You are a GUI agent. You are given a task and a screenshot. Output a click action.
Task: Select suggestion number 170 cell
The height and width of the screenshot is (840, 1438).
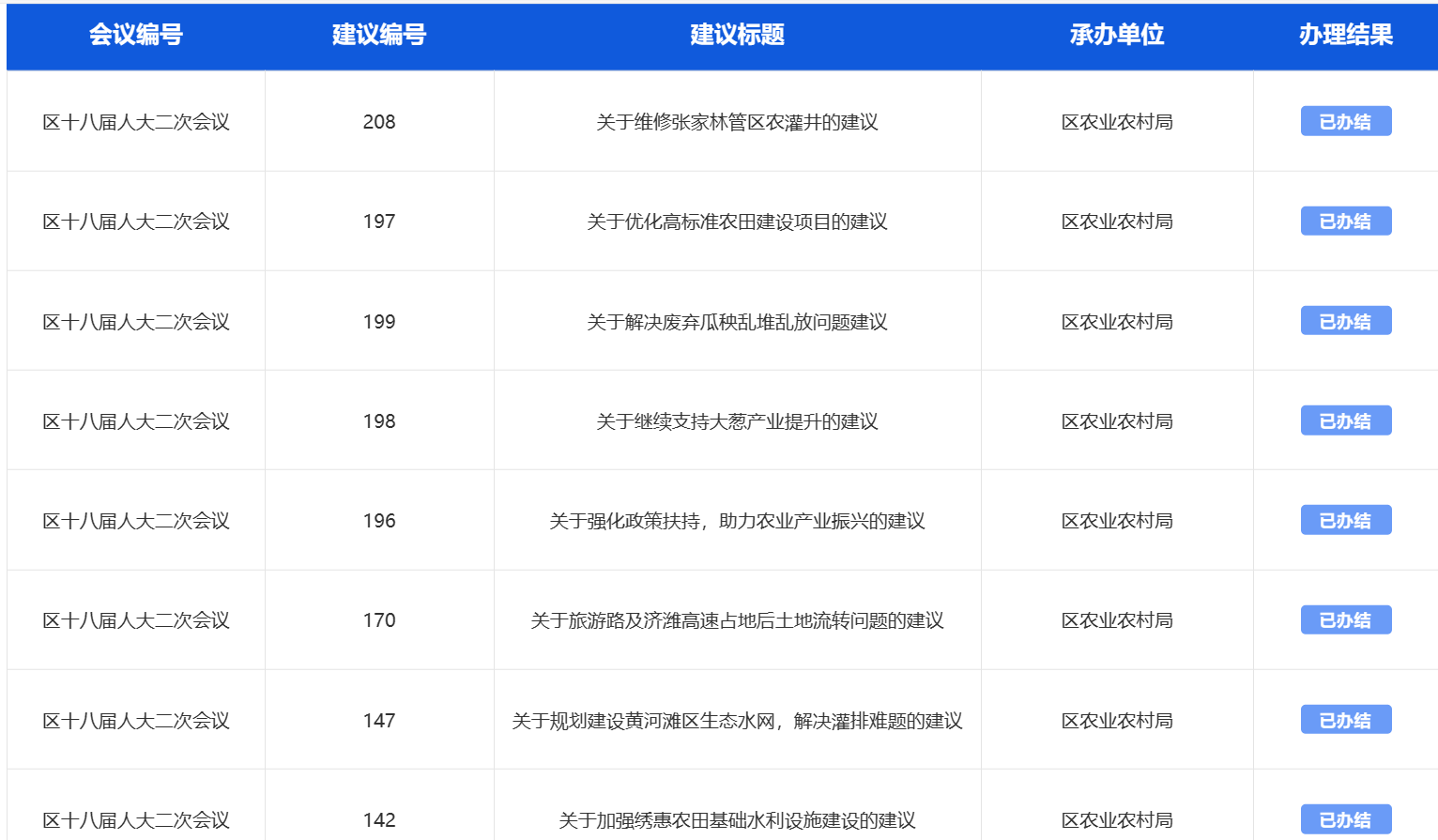(x=379, y=620)
